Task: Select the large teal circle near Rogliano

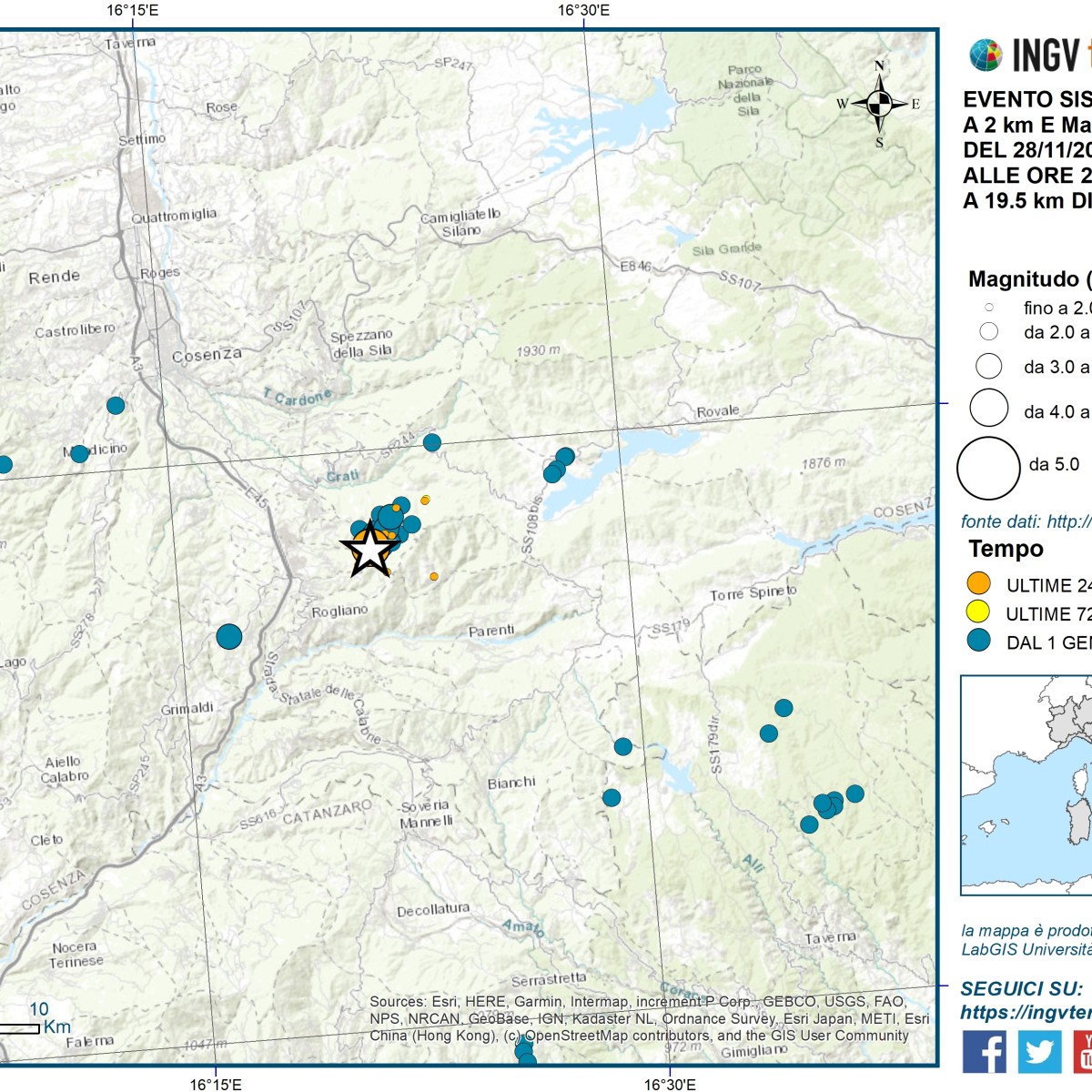Action: (x=230, y=638)
